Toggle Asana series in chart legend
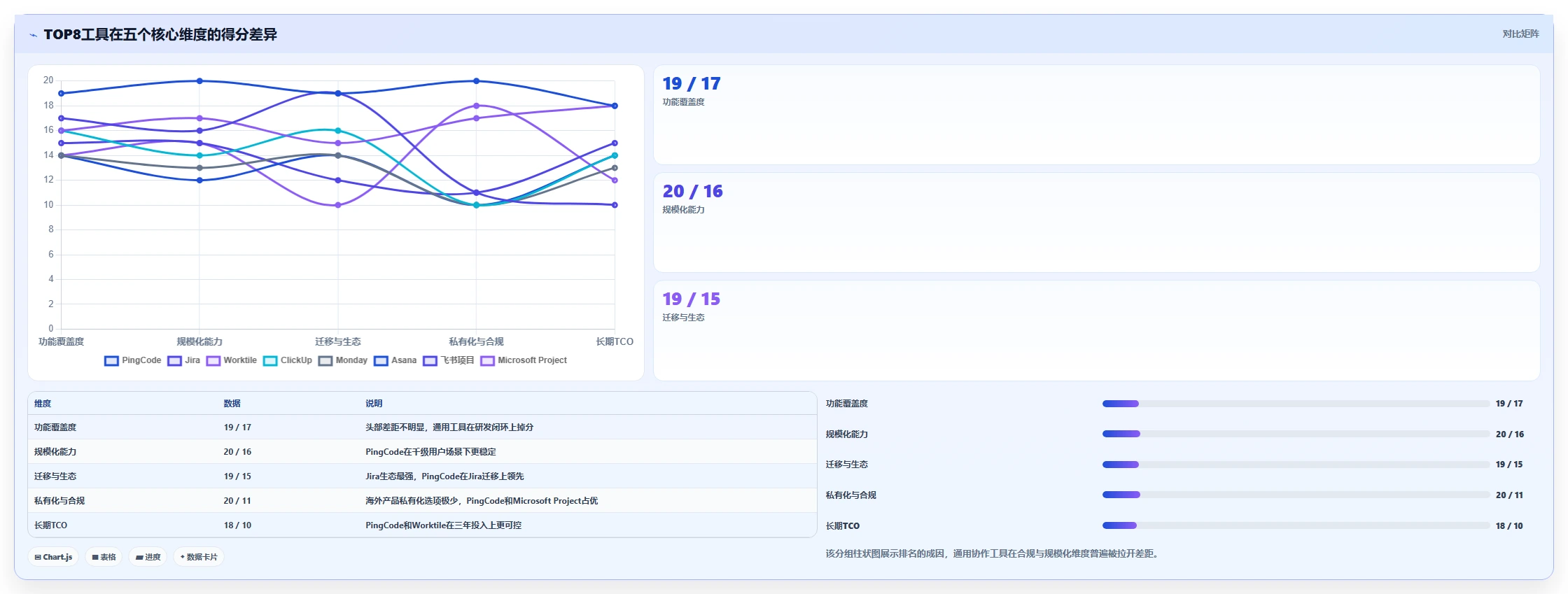Screen dimensions: 1568x594 (x=395, y=360)
